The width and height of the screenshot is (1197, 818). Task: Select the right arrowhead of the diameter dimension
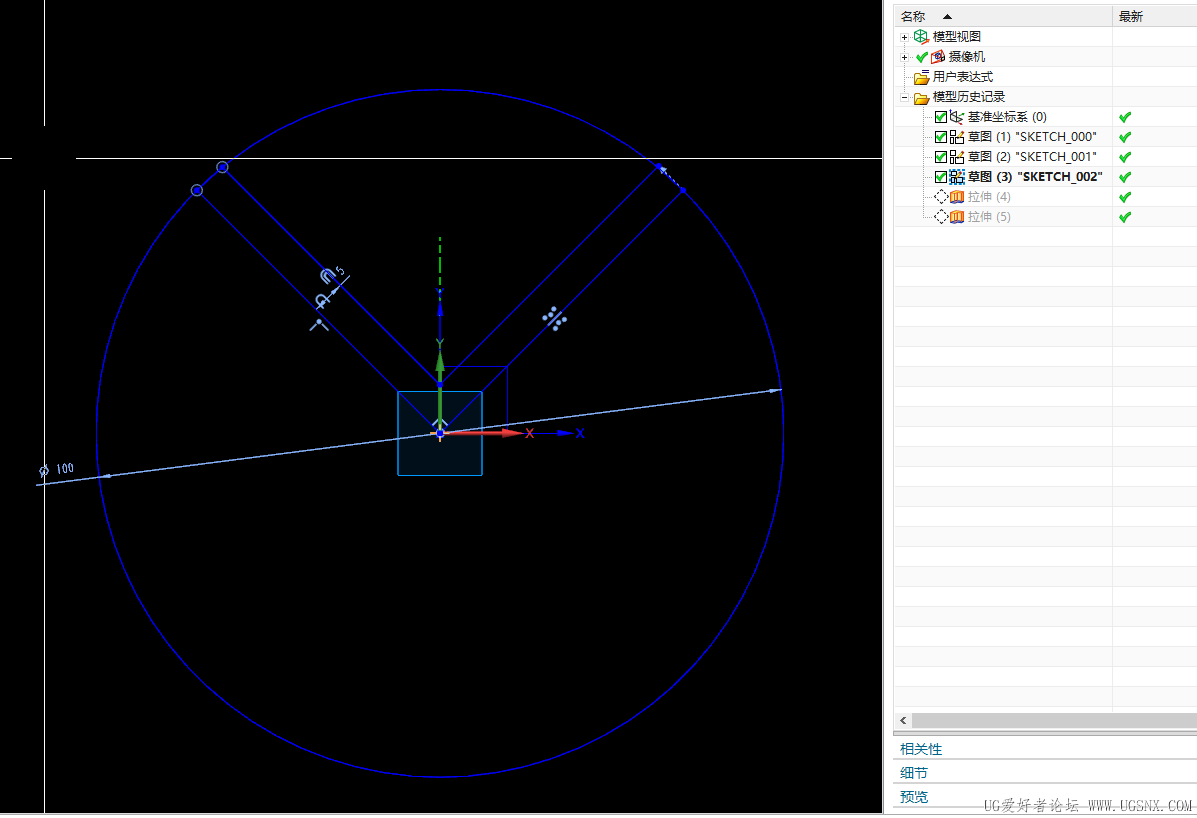pyautogui.click(x=775, y=391)
